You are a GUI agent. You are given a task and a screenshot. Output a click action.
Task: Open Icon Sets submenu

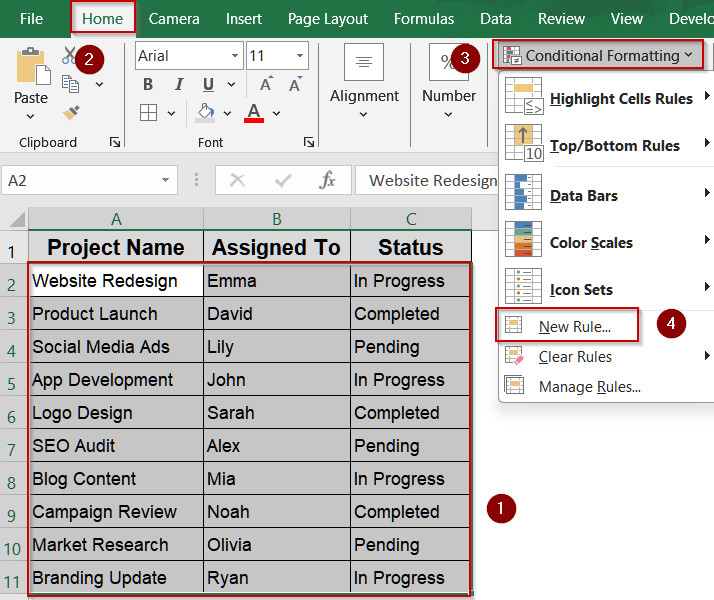pyautogui.click(x=607, y=289)
